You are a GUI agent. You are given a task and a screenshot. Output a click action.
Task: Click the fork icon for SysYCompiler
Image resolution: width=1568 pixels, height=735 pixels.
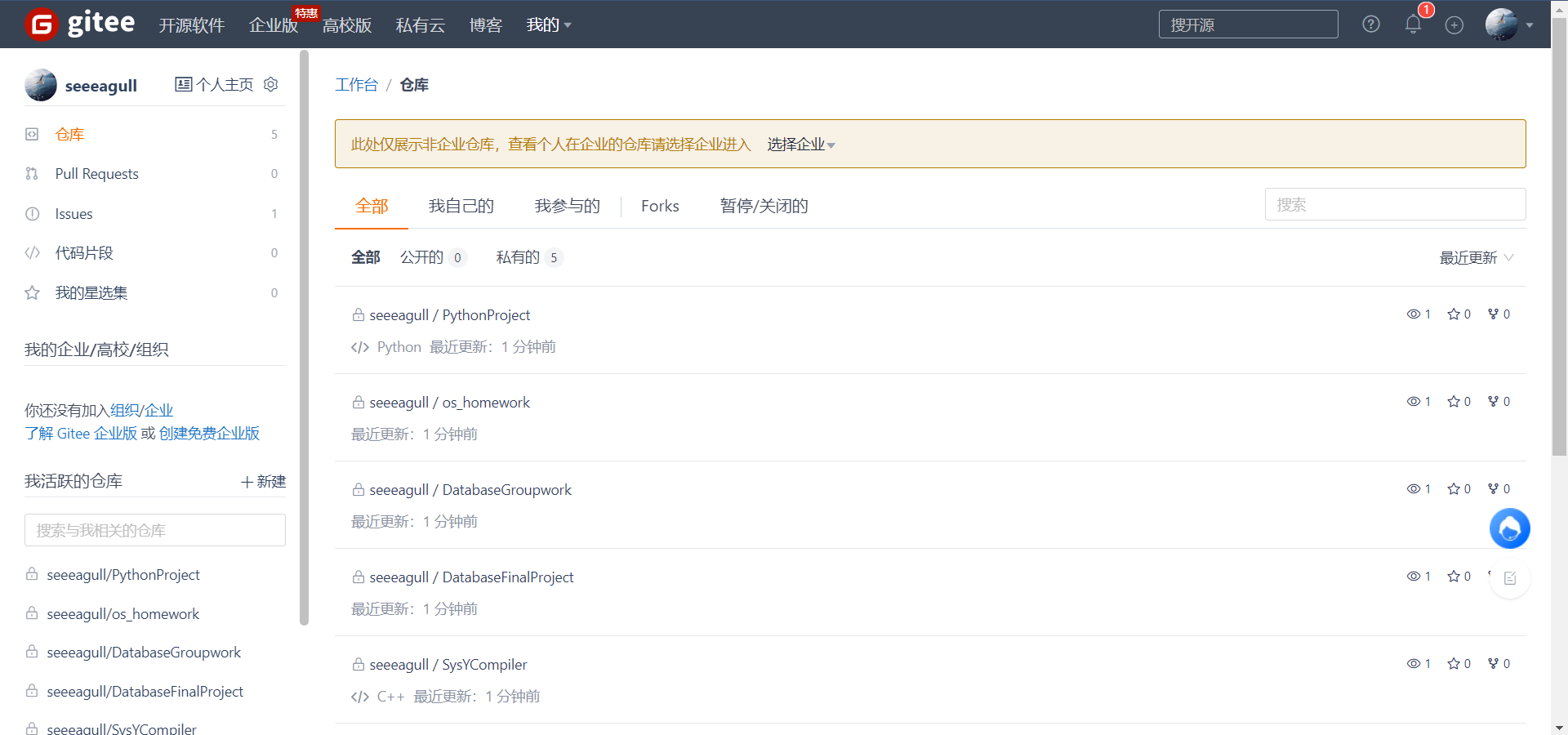[1494, 664]
